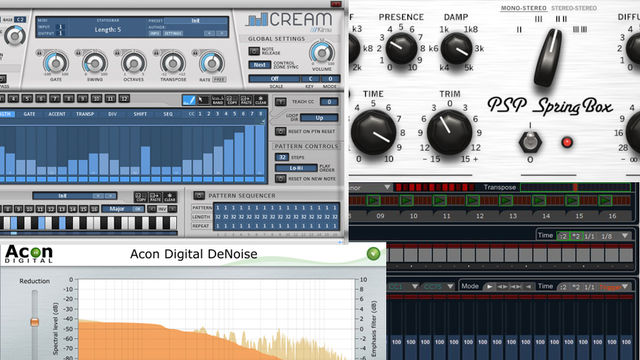Screen dimensions: 640x360
Task: Open the Loop Dir dropdown showing Up
Action: pos(319,118)
